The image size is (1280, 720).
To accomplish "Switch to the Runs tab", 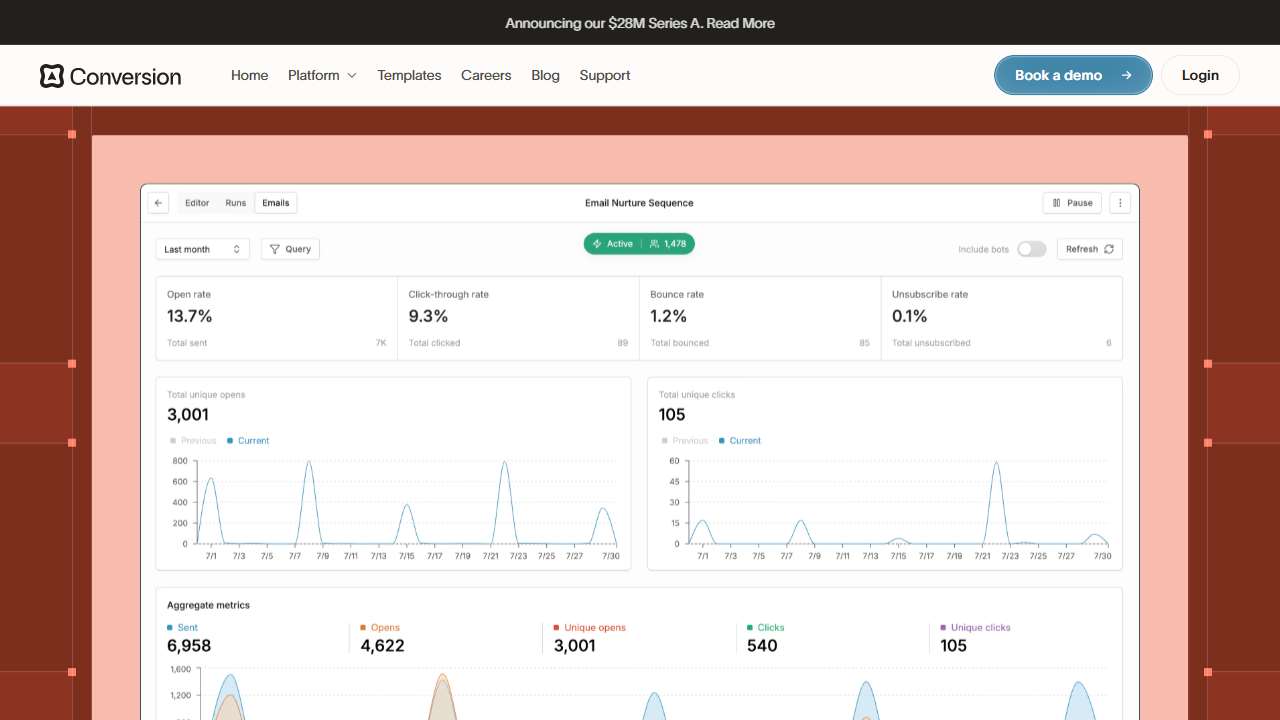I will pos(235,203).
